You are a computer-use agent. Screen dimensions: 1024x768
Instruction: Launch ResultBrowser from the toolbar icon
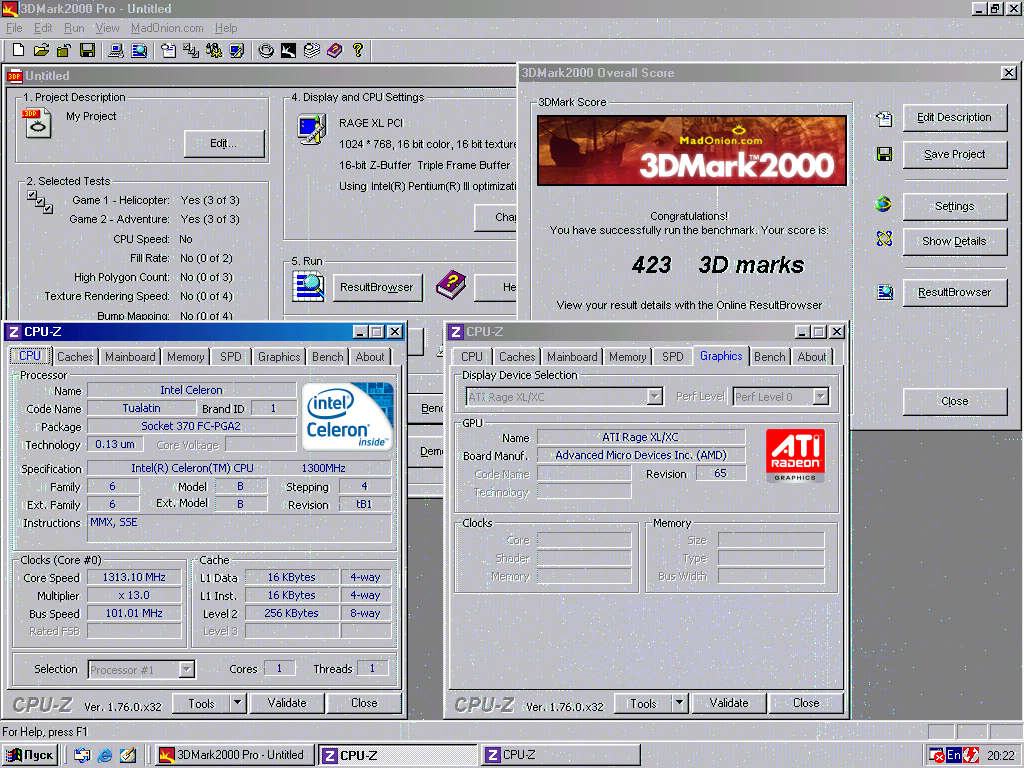point(139,50)
